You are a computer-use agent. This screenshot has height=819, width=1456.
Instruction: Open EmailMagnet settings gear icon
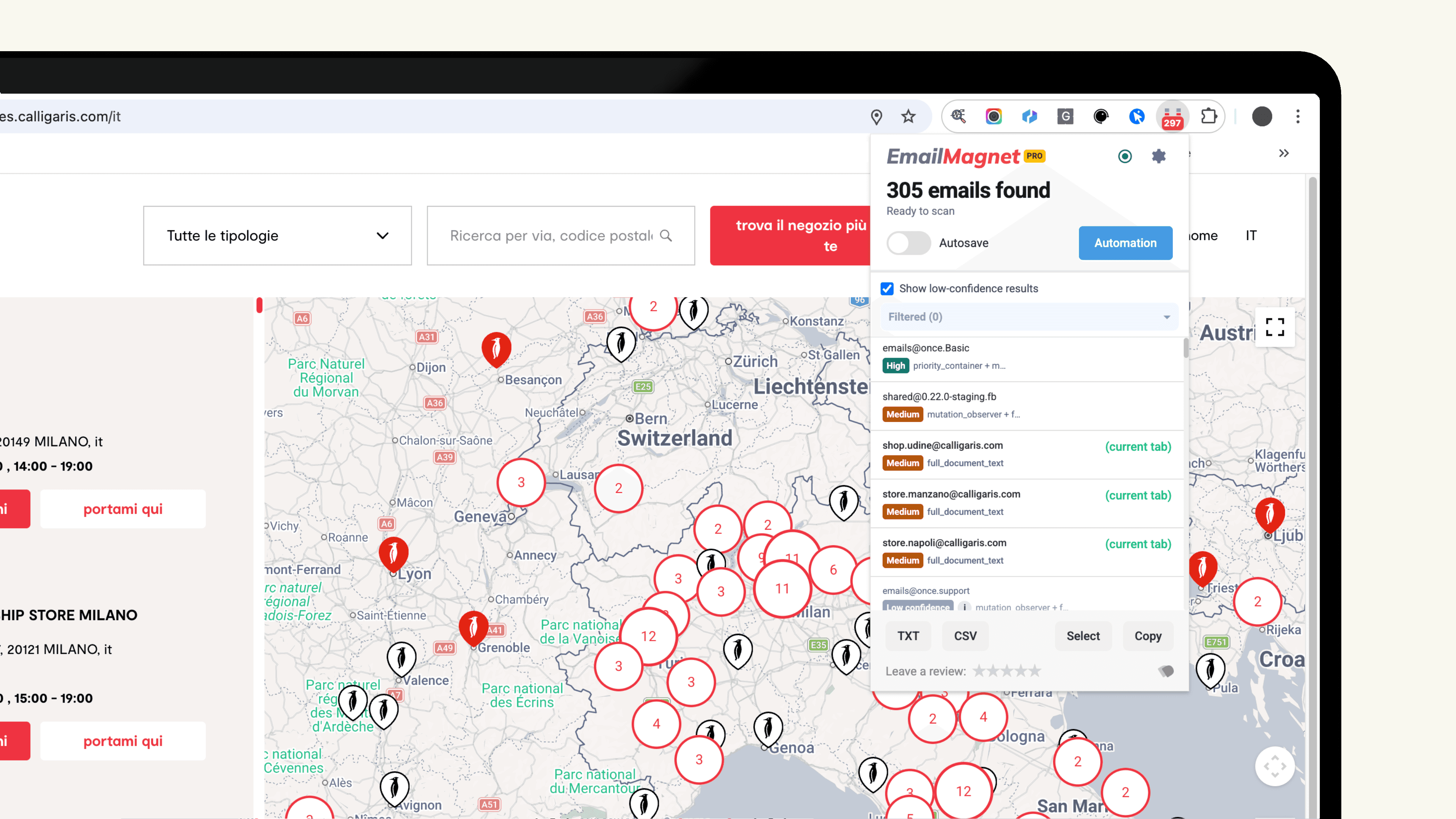coord(1158,156)
